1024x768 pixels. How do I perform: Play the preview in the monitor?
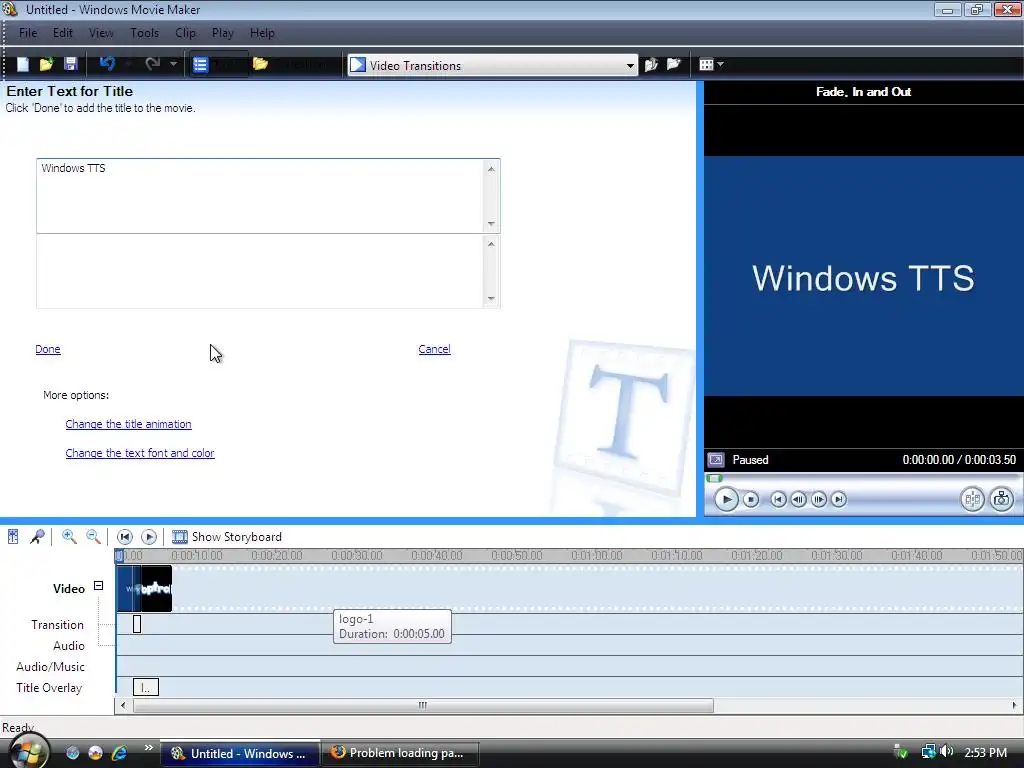tap(726, 500)
